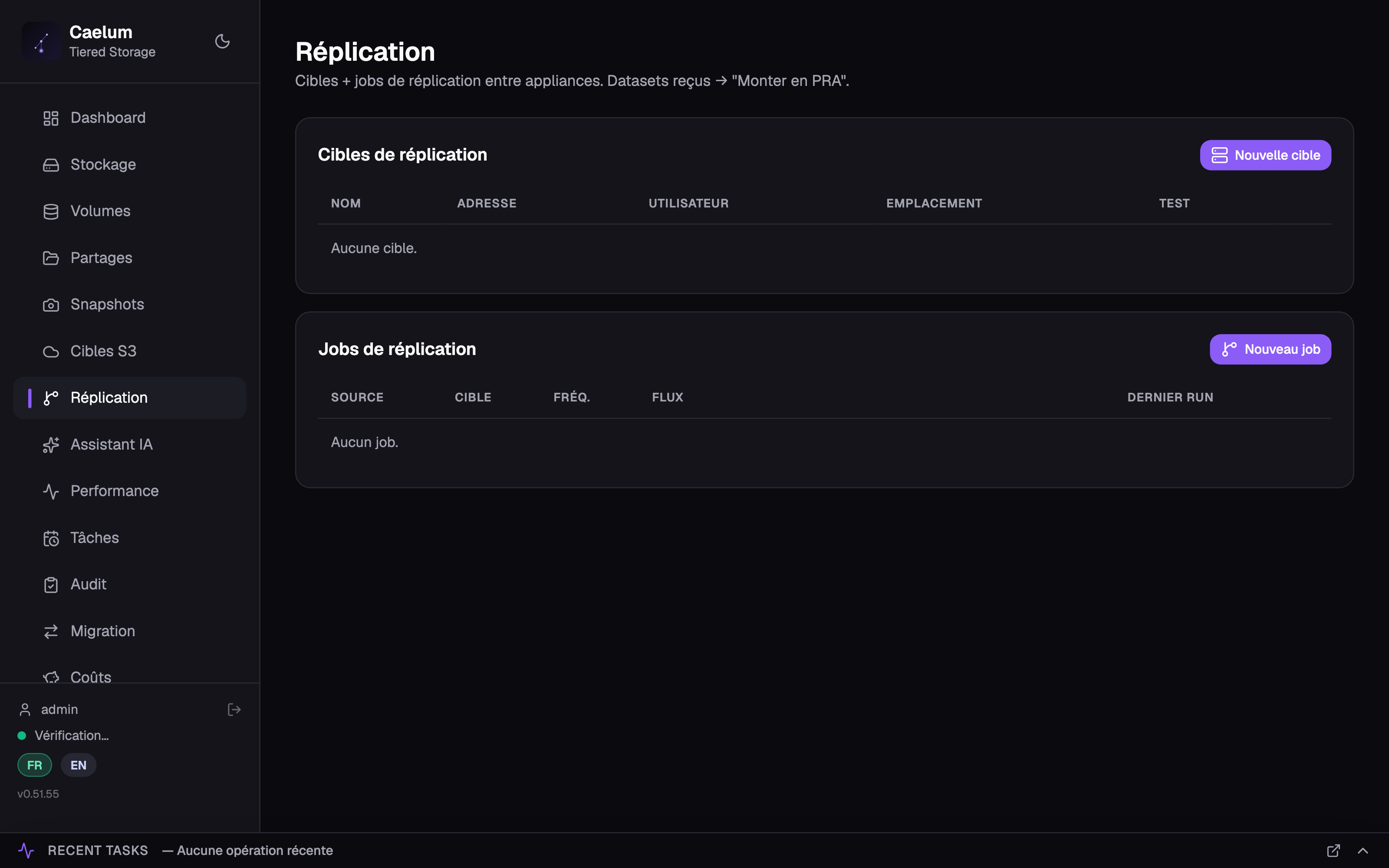The height and width of the screenshot is (868, 1389).
Task: Click the Migration arrows icon
Action: (x=51, y=631)
